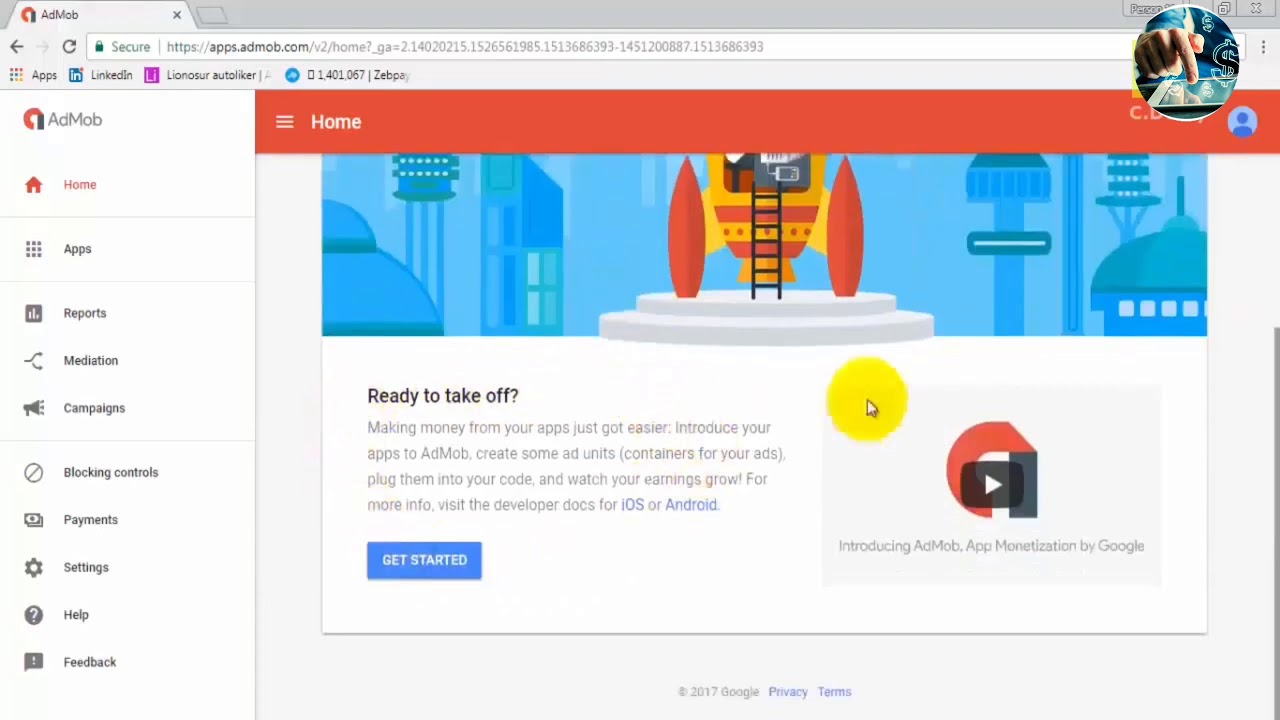Click the Mediation branching icon
Screen dimensions: 1280x720
pos(34,361)
